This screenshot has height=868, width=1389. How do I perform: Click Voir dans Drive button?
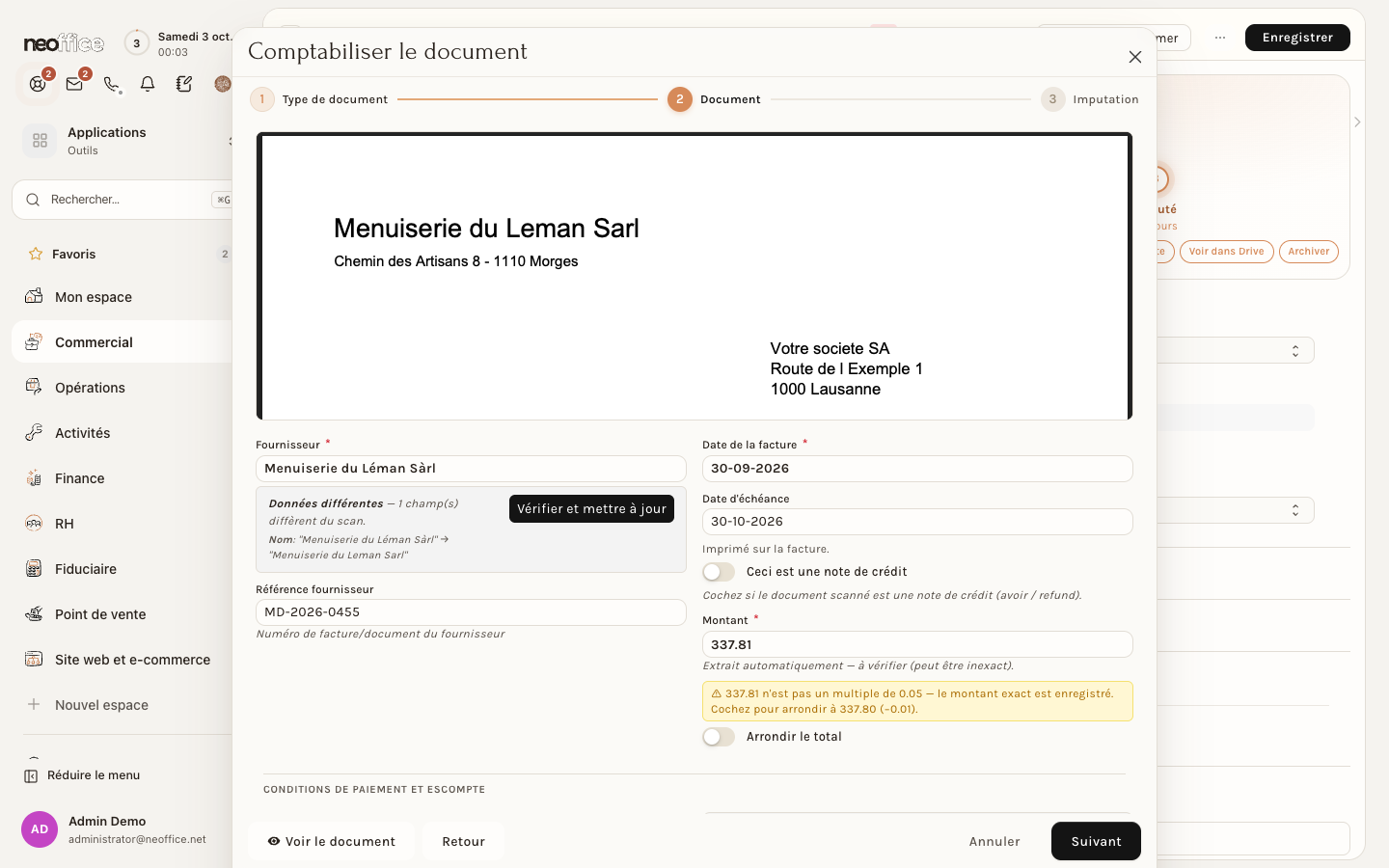(x=1226, y=252)
